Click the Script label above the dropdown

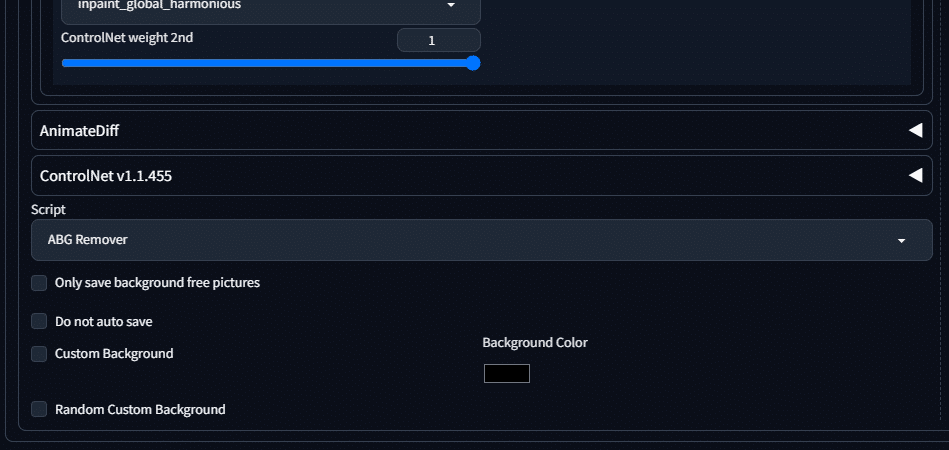[x=48, y=209]
